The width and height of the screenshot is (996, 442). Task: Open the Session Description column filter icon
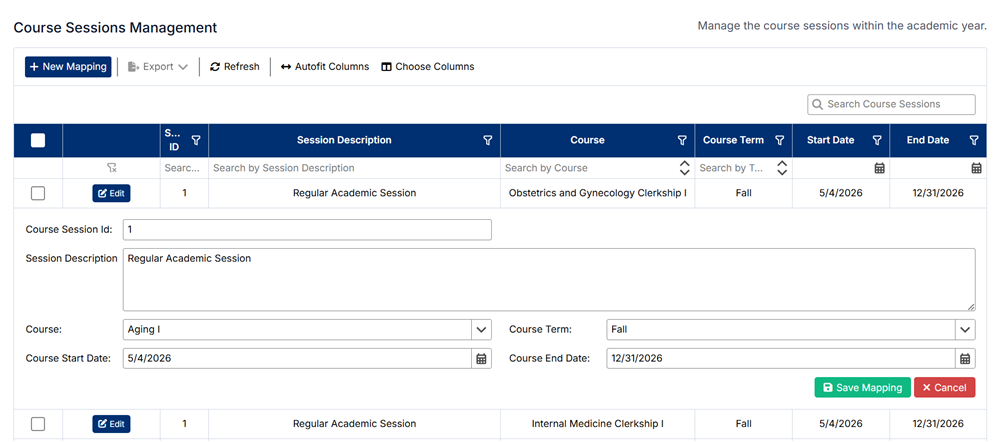click(487, 141)
